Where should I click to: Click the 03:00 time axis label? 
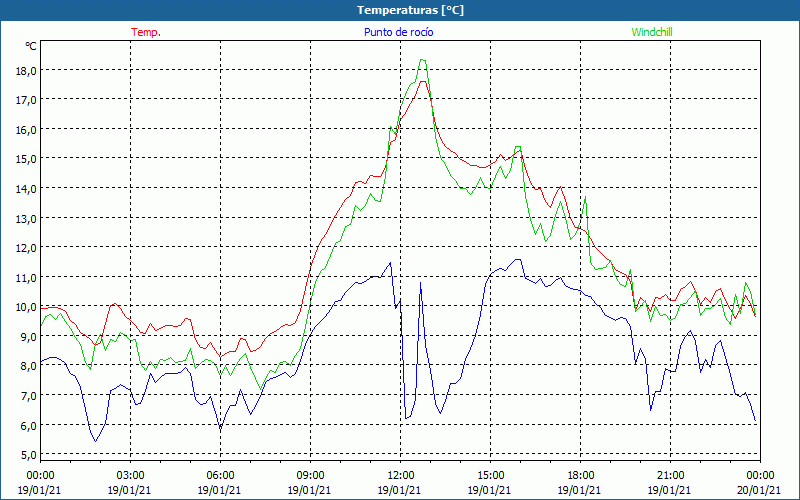(x=130, y=476)
